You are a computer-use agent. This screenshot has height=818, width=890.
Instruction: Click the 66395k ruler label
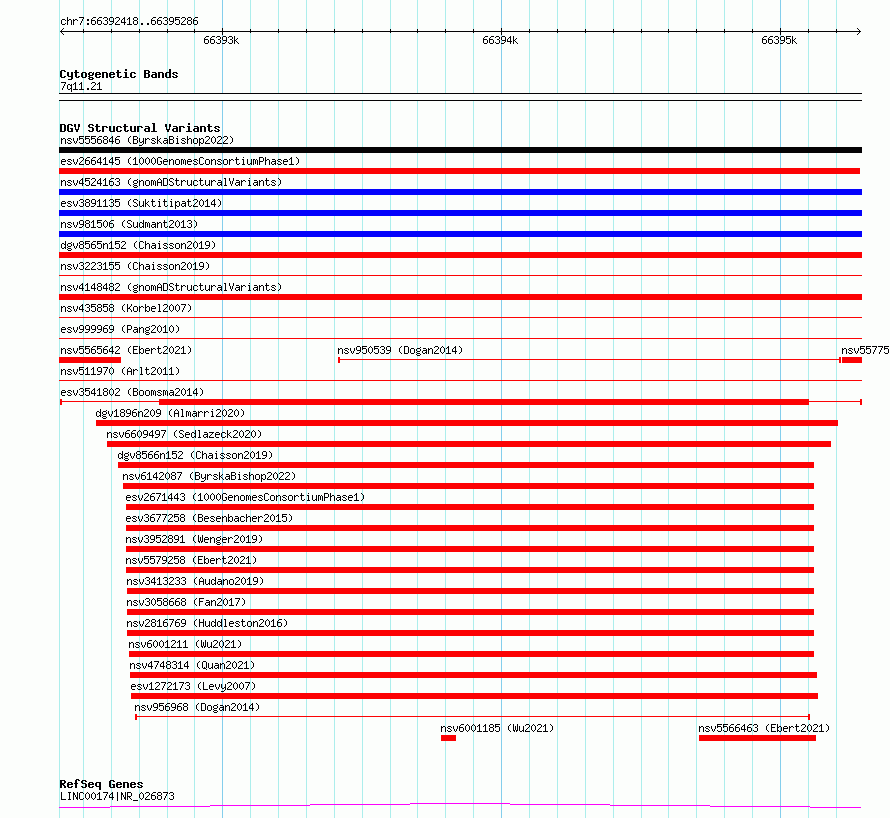pyautogui.click(x=779, y=40)
